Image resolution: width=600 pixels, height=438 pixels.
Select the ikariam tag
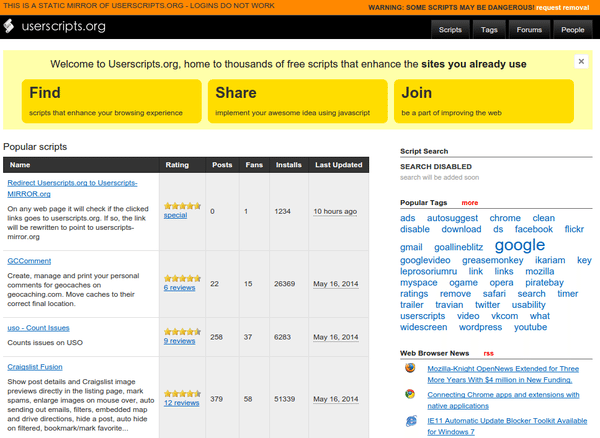coord(550,260)
